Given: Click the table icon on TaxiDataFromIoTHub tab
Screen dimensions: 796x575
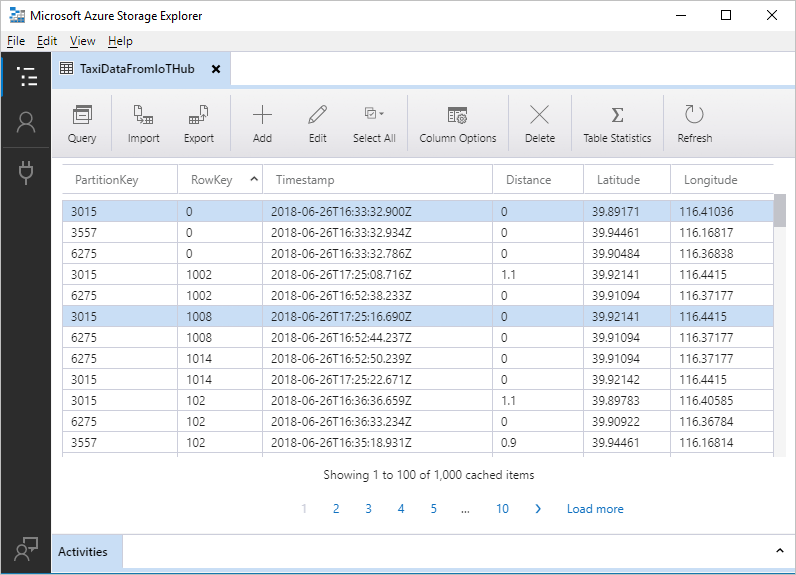Looking at the screenshot, I should tap(67, 68).
